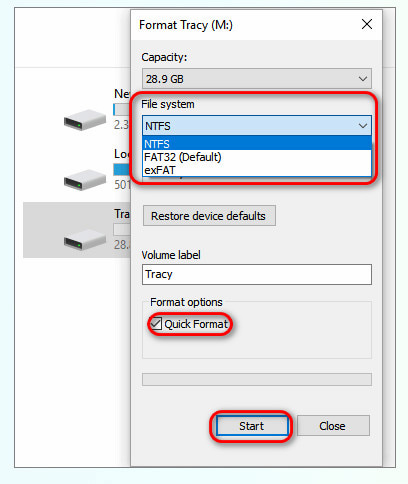Click Restore device defaults button
Image resolution: width=408 pixels, height=484 pixels.
(209, 216)
